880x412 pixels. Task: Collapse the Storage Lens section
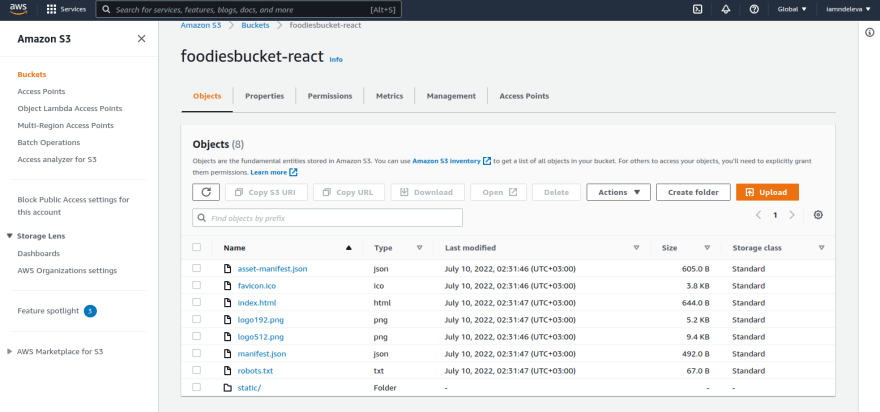pos(10,236)
